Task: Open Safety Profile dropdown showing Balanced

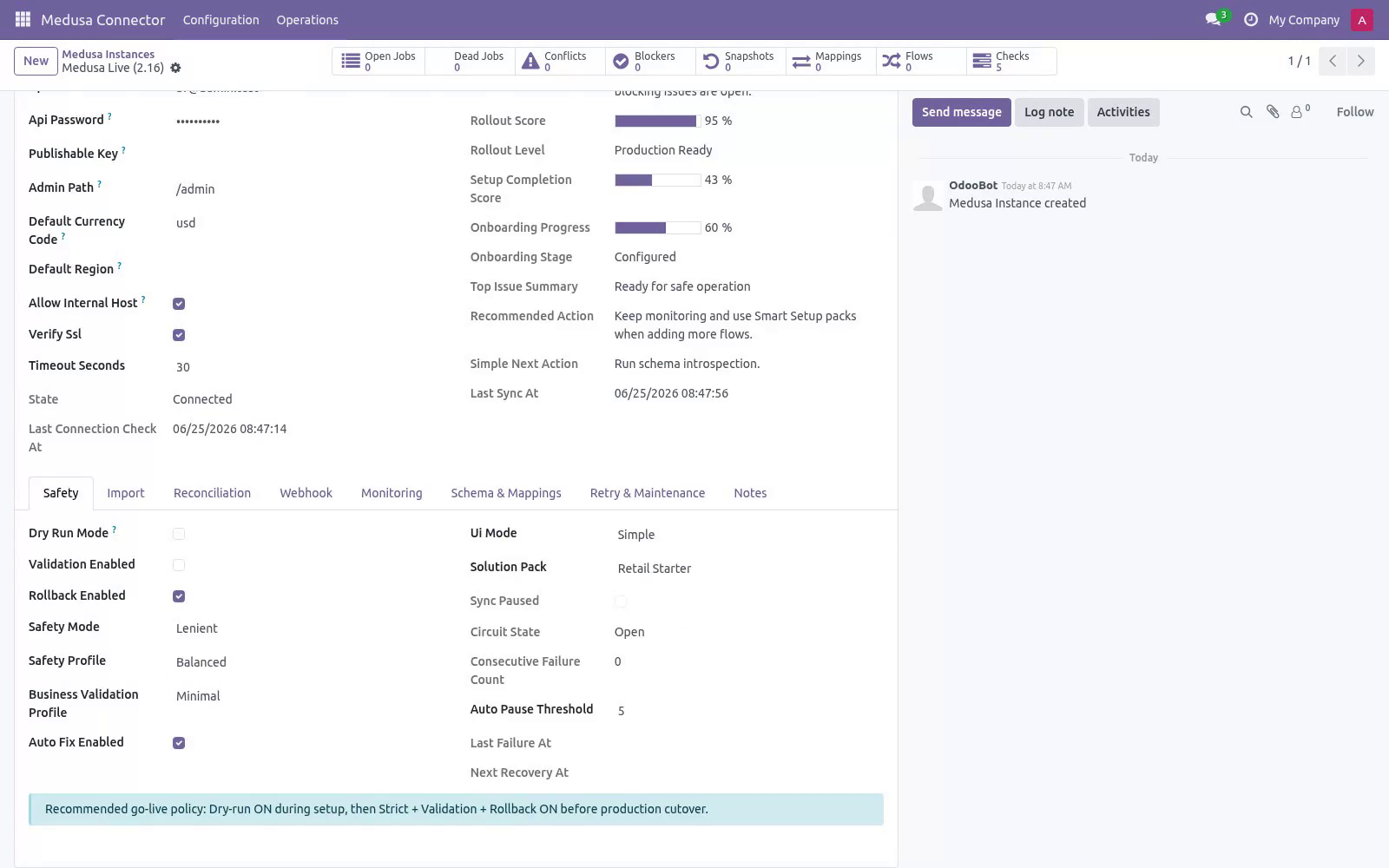Action: click(x=308, y=662)
